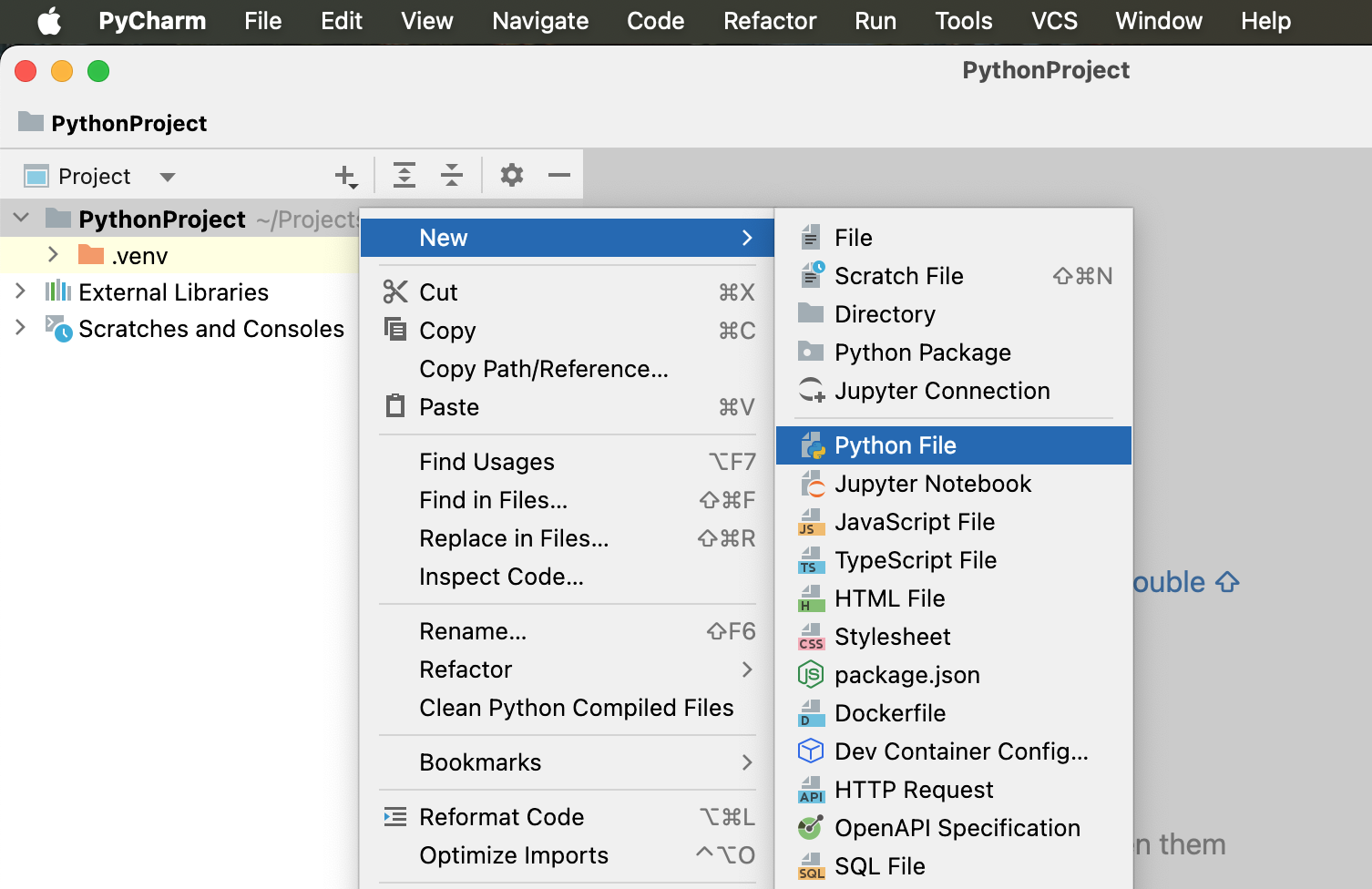
Task: Click the clipboard icon beside Paste
Action: (x=395, y=405)
